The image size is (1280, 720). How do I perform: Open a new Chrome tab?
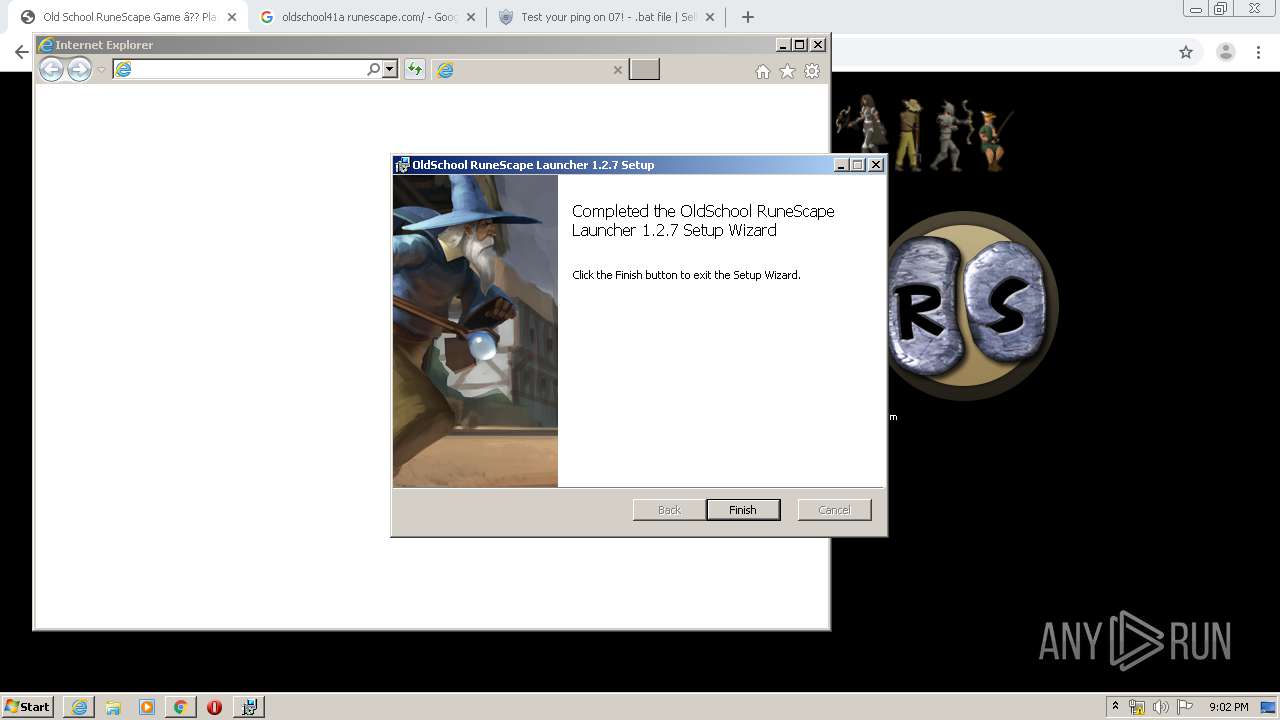pos(747,17)
